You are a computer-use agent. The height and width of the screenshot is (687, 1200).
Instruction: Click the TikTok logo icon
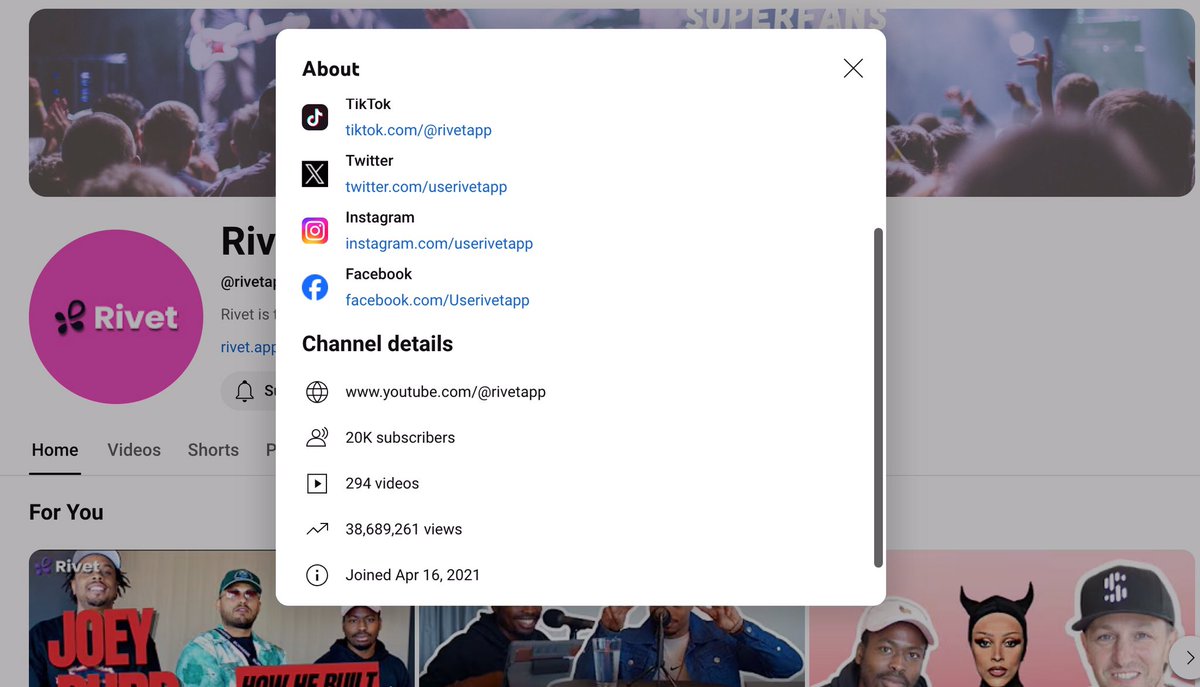[x=315, y=117]
